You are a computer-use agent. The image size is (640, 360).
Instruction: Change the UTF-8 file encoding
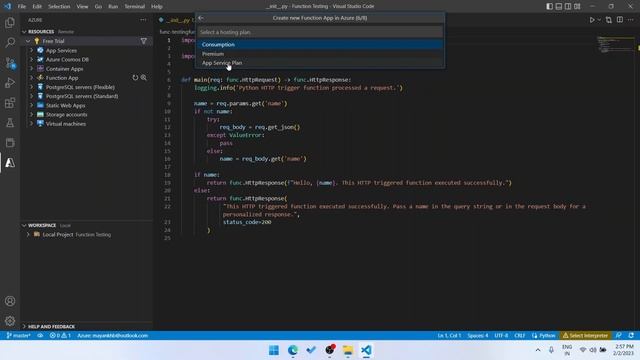501,336
